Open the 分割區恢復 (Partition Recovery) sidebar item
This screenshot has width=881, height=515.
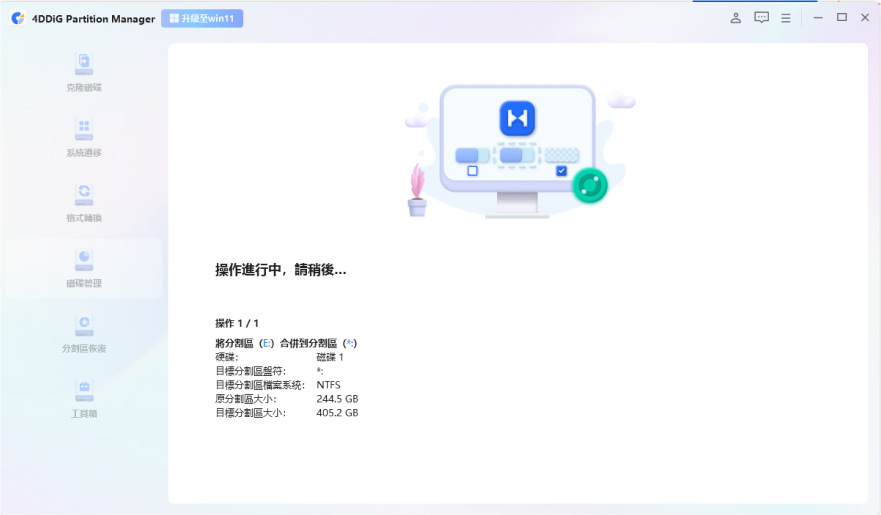click(x=84, y=334)
